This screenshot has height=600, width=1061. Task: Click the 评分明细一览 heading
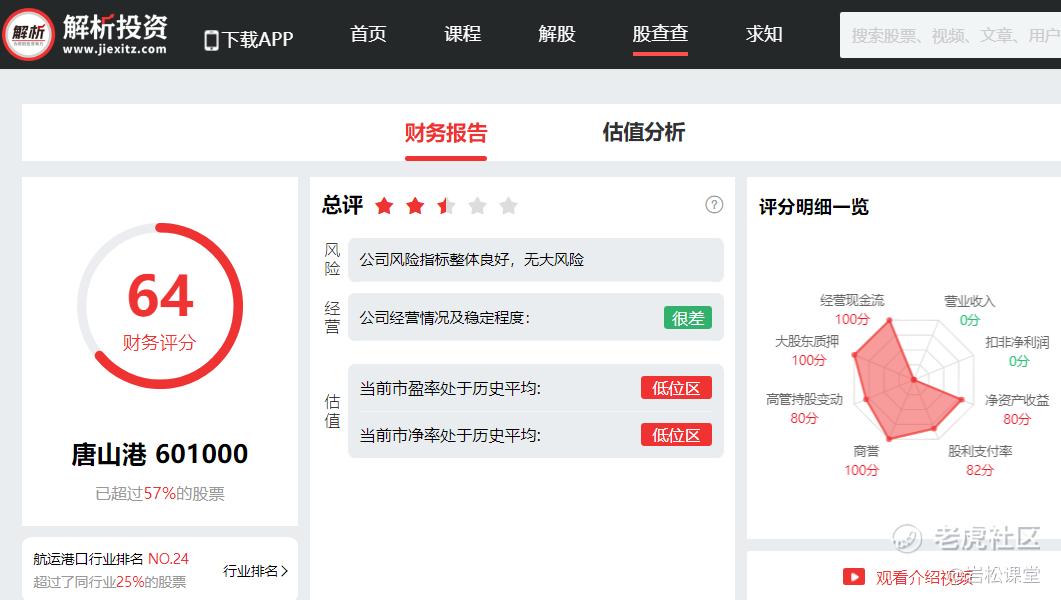coord(813,206)
